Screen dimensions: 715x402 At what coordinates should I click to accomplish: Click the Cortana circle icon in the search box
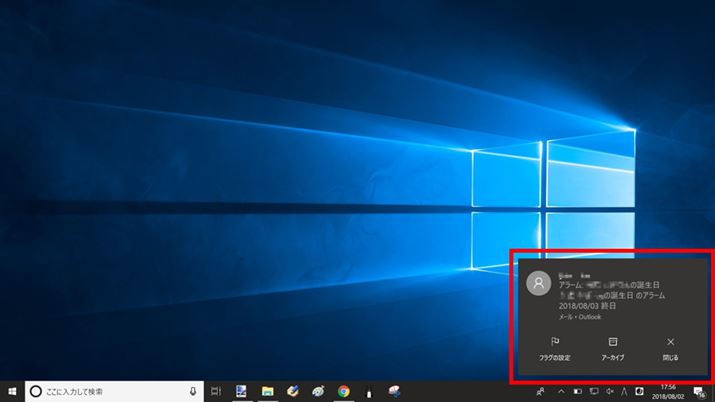(x=34, y=391)
